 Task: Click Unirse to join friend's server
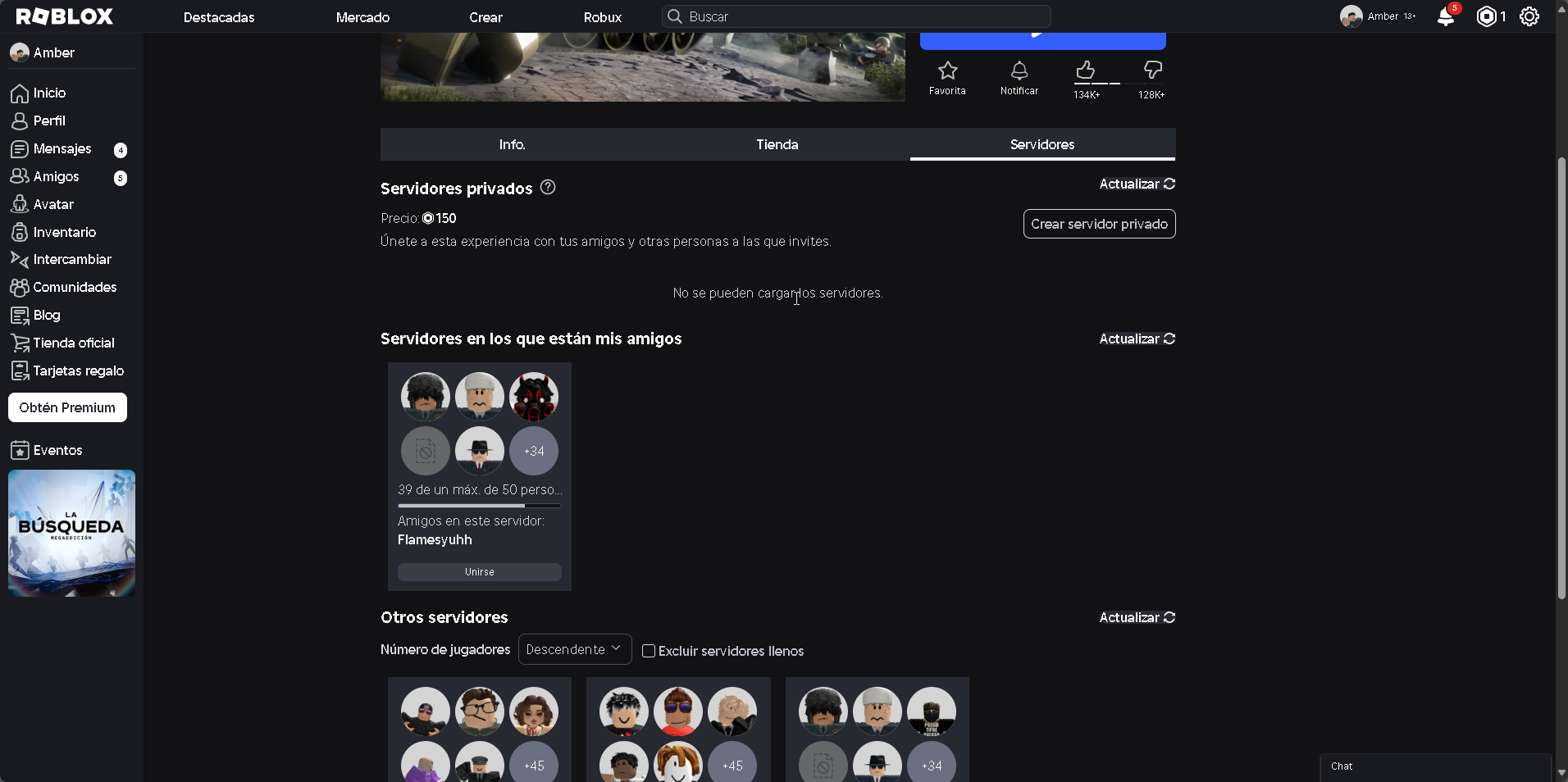pyautogui.click(x=479, y=572)
